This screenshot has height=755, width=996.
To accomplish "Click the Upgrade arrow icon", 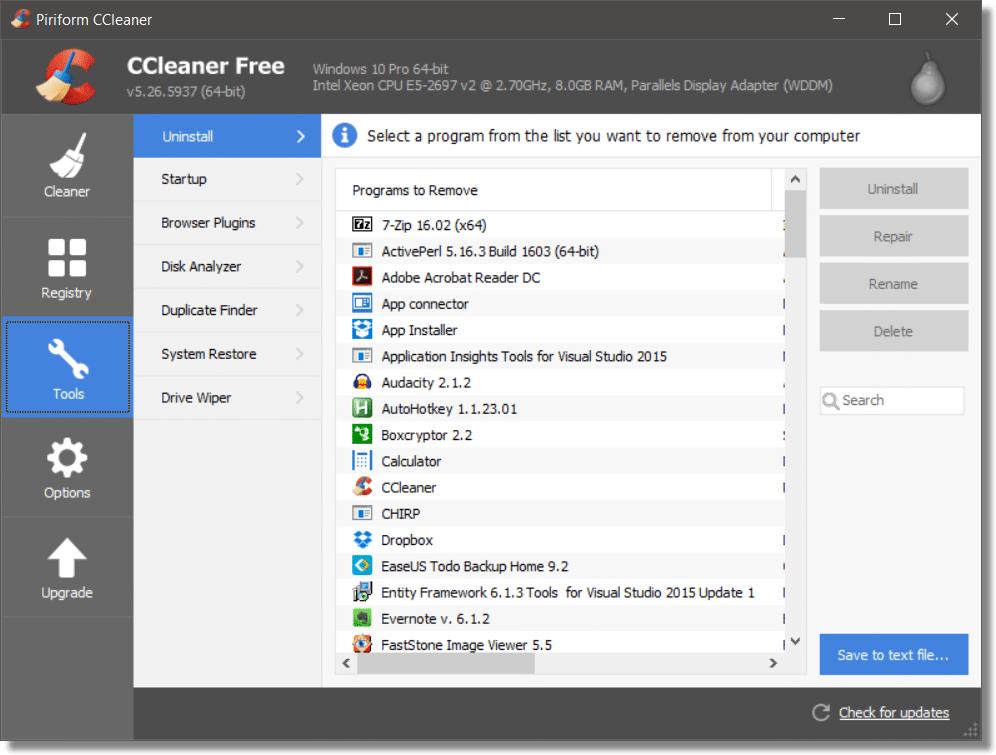I will tap(67, 558).
